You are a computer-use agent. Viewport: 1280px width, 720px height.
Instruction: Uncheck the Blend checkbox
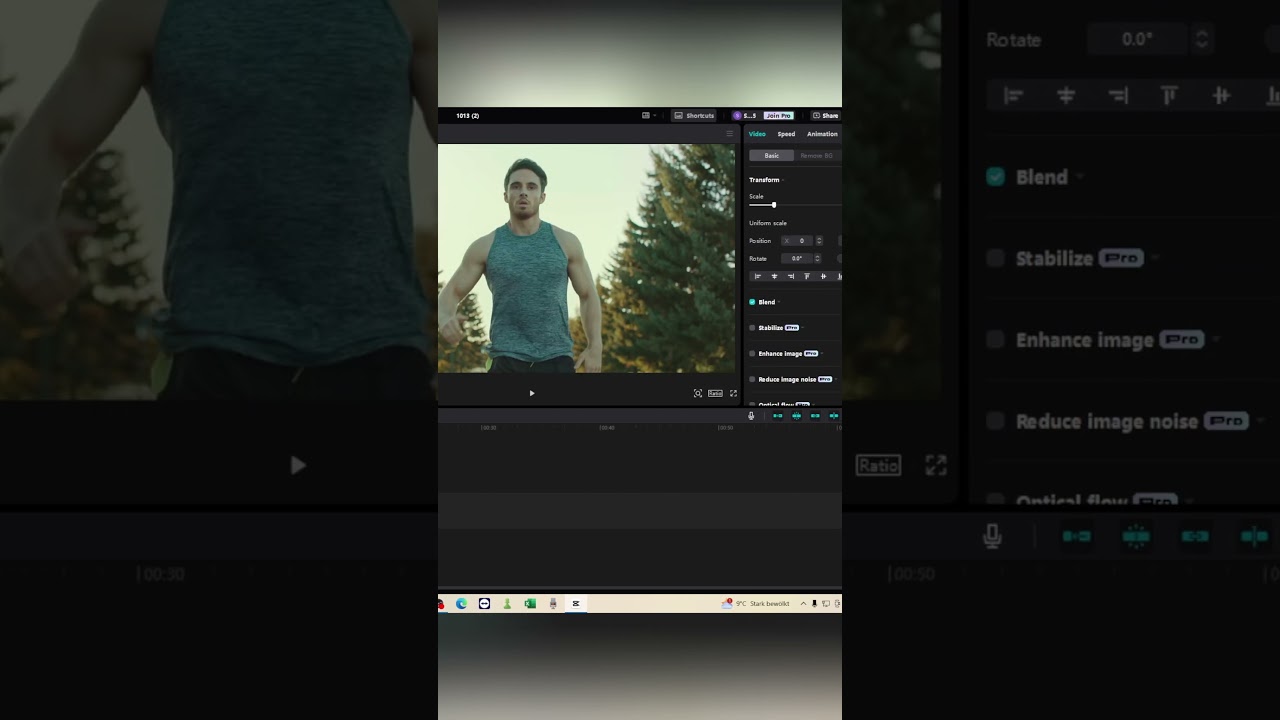click(x=752, y=302)
